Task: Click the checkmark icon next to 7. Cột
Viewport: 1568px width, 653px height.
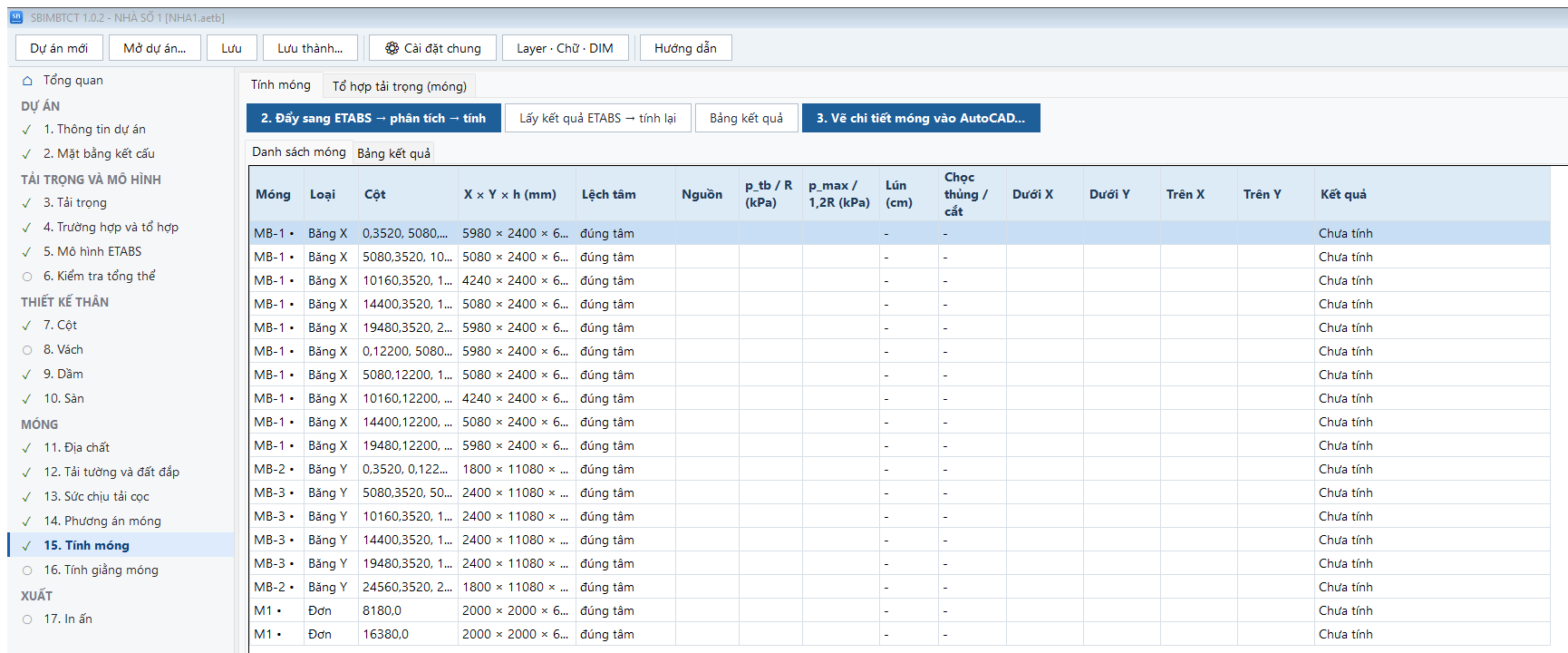Action: pos(27,326)
